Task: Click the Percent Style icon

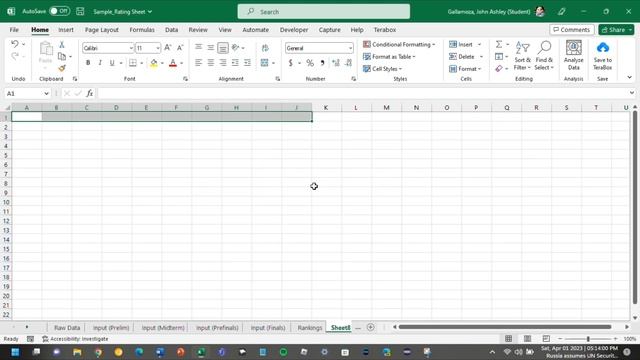Action: click(310, 63)
